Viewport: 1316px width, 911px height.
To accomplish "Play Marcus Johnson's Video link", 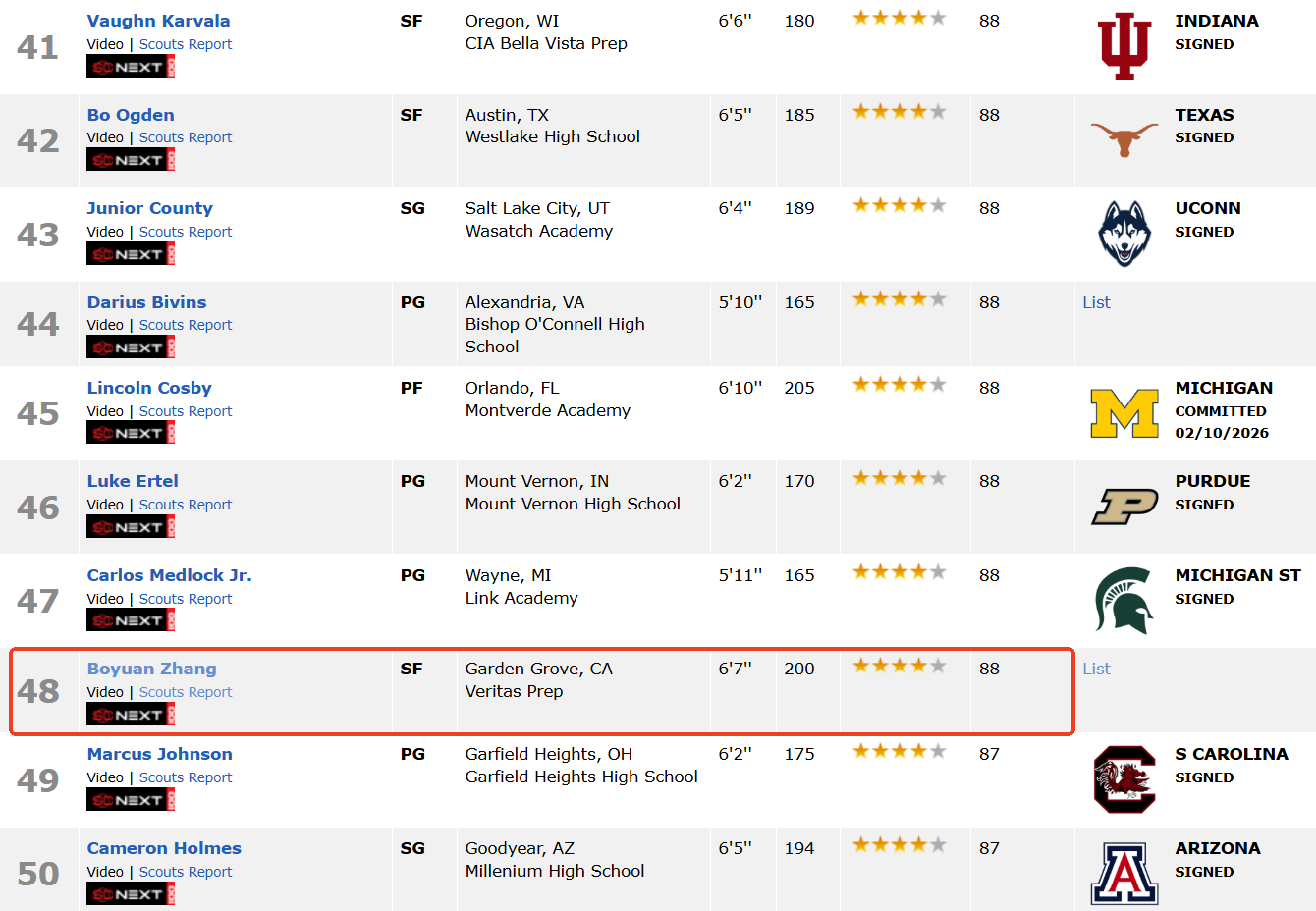I will 105,777.
